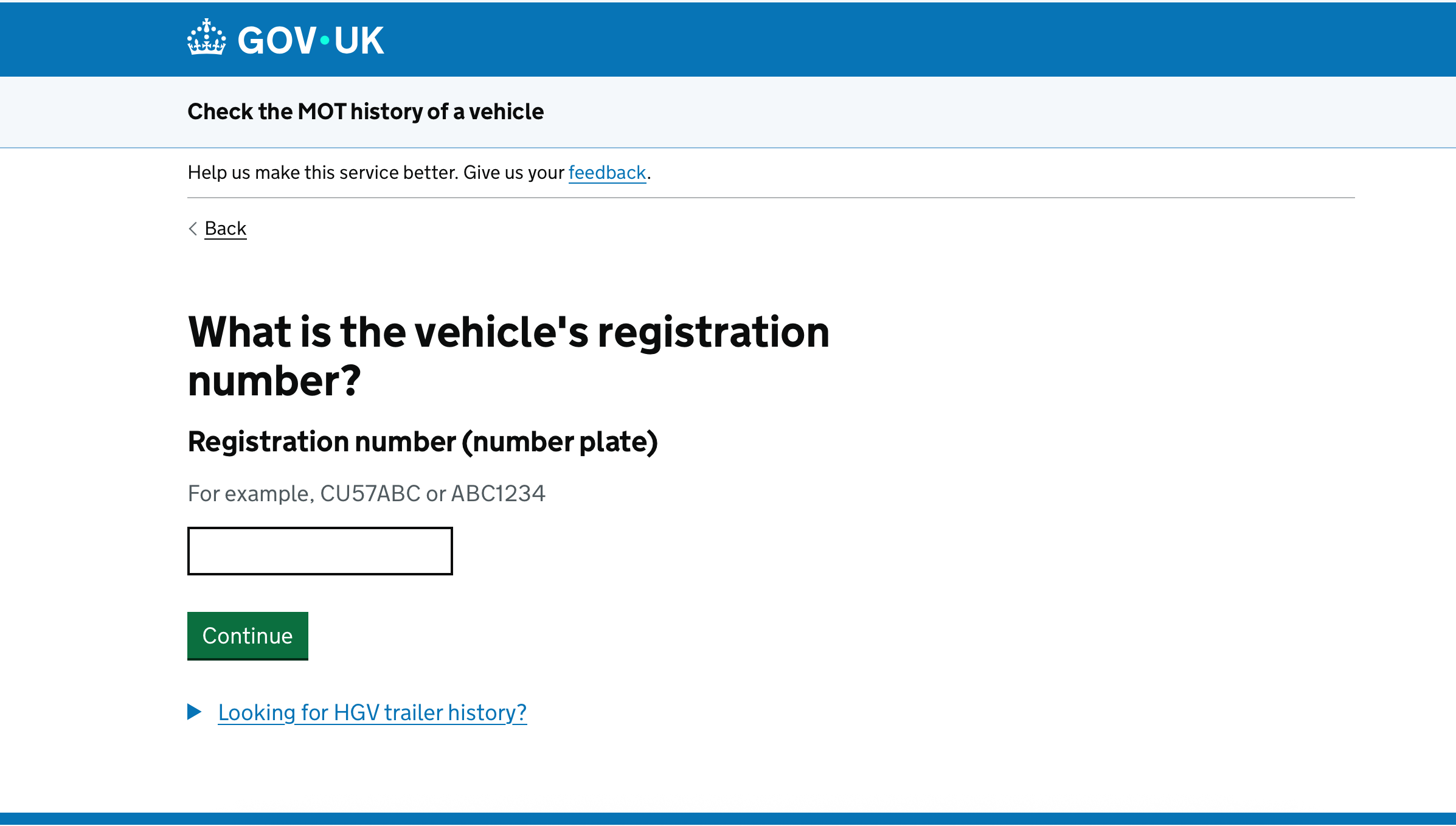This screenshot has height=826, width=1456.
Task: Click the teal dot in GOV.UK logo
Action: tap(325, 41)
